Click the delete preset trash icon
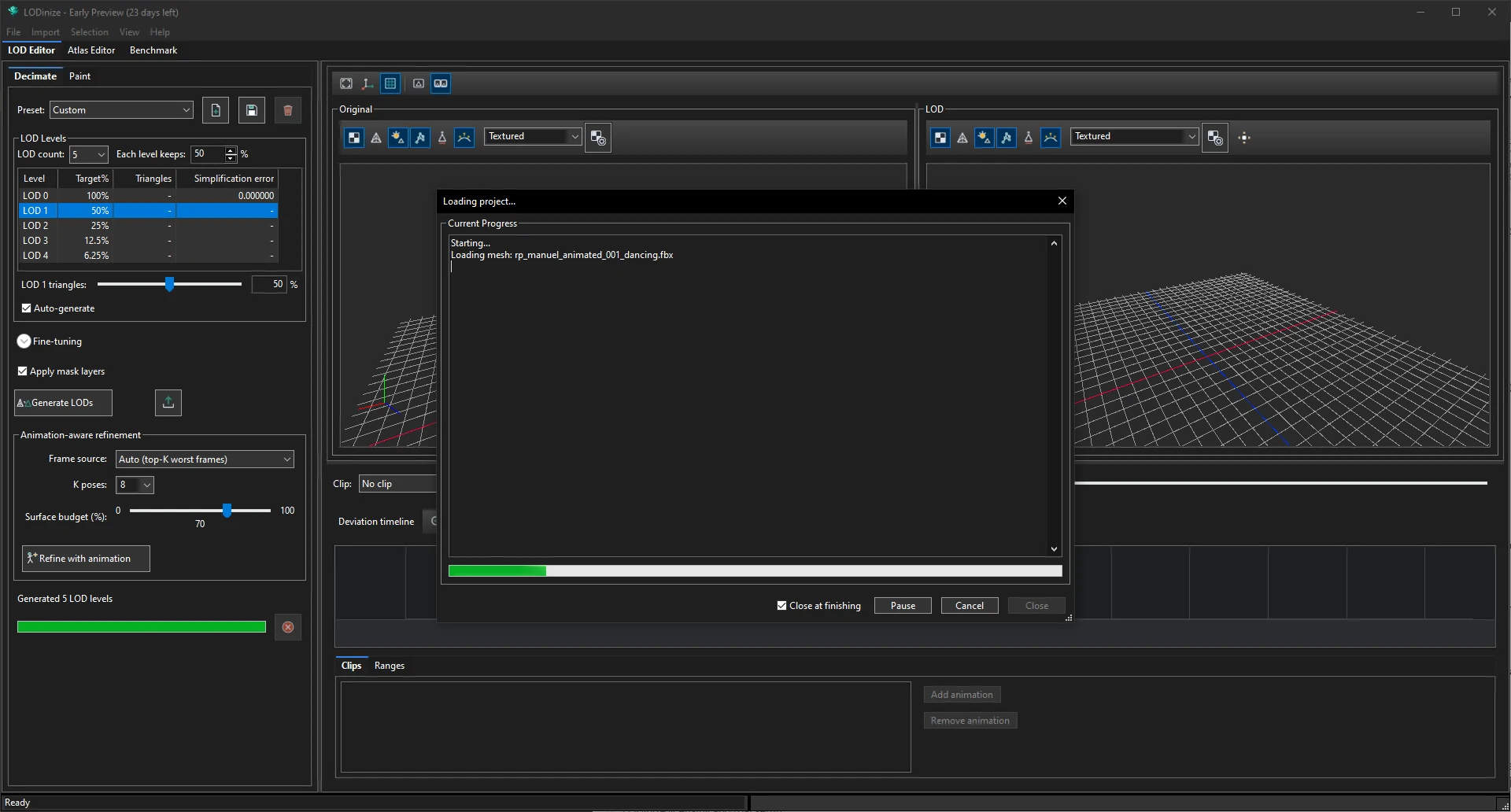This screenshot has height=812, width=1511. 288,110
